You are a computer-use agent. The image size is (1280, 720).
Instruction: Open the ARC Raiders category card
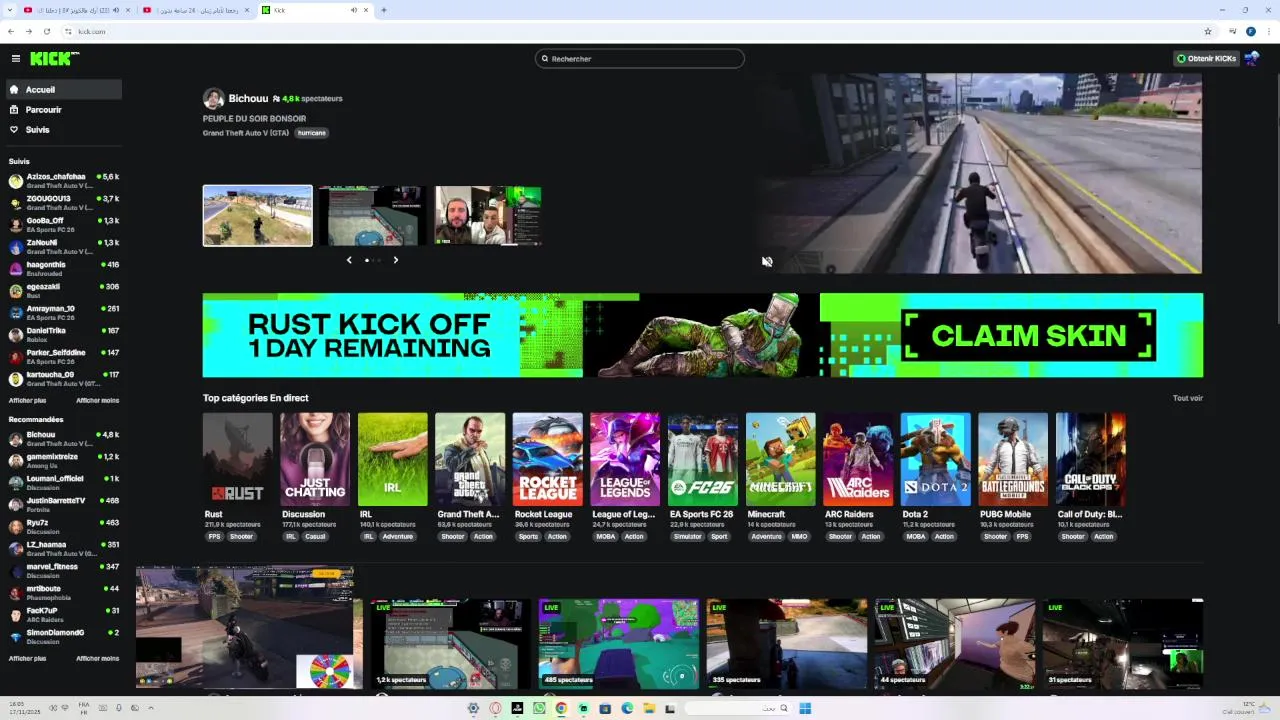pos(858,459)
